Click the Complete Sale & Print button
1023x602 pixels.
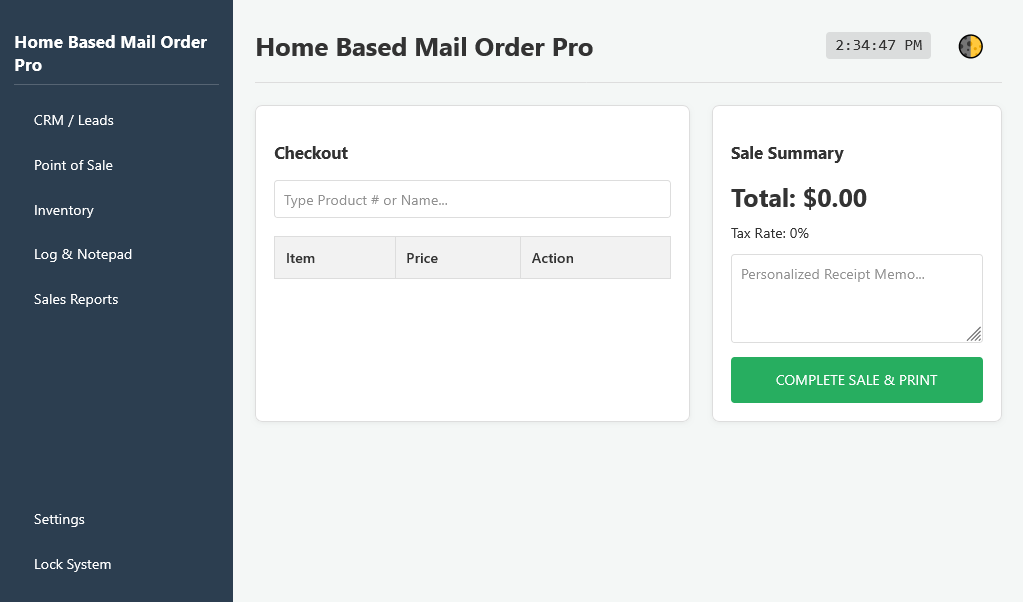856,380
